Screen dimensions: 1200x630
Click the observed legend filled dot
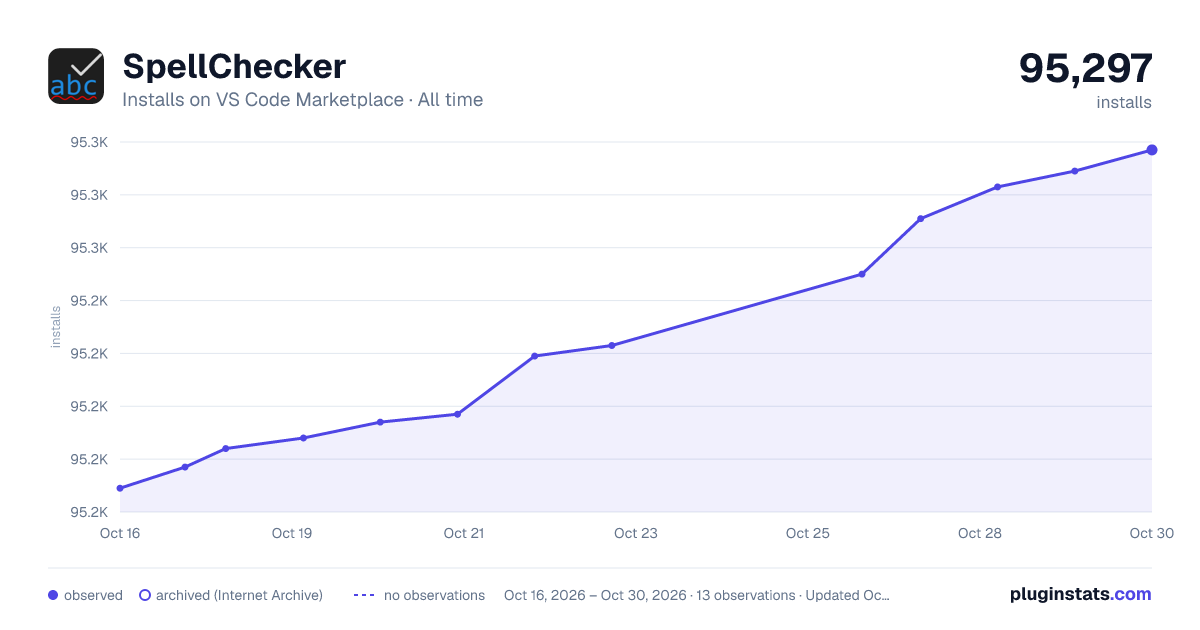coord(53,595)
